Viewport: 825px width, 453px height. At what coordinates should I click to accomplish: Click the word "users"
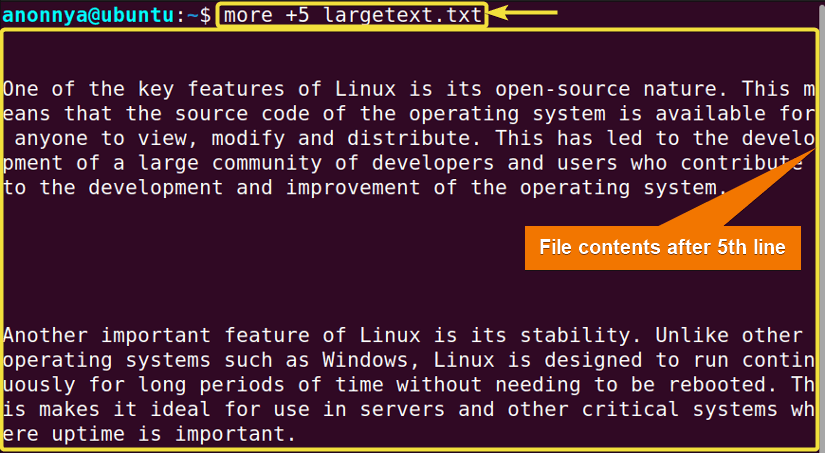point(587,163)
